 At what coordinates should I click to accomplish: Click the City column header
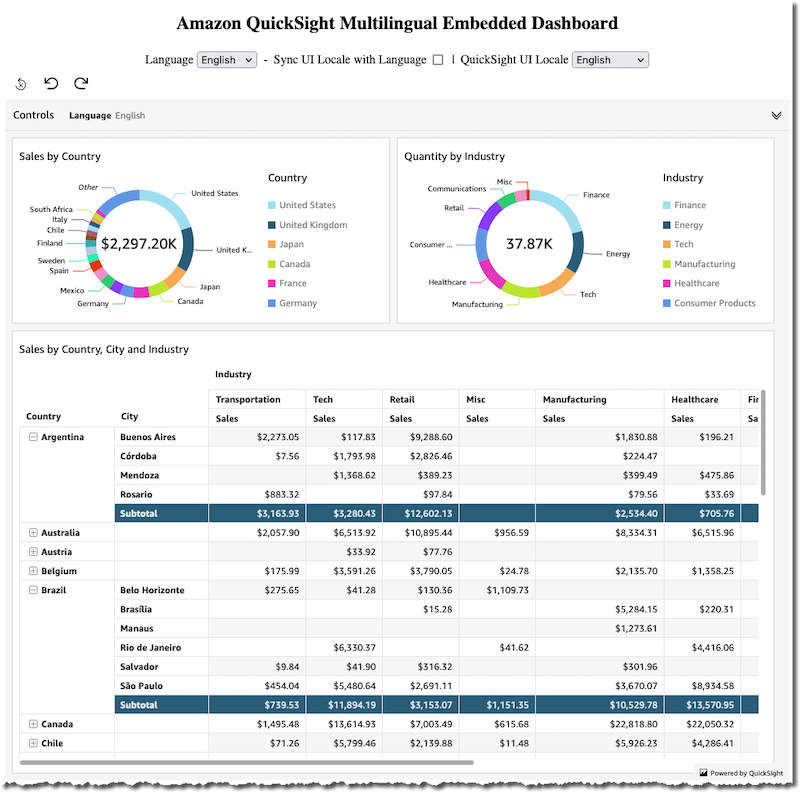130,416
